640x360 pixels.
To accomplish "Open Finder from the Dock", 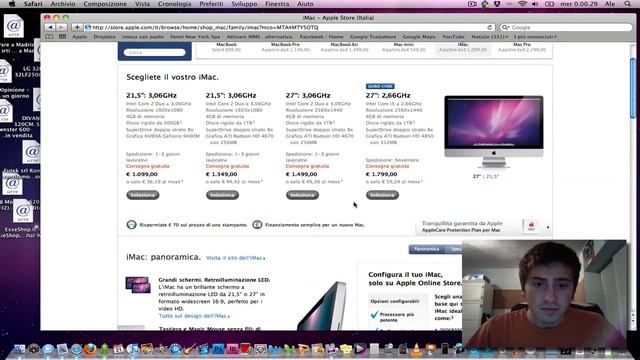I will 19,349.
